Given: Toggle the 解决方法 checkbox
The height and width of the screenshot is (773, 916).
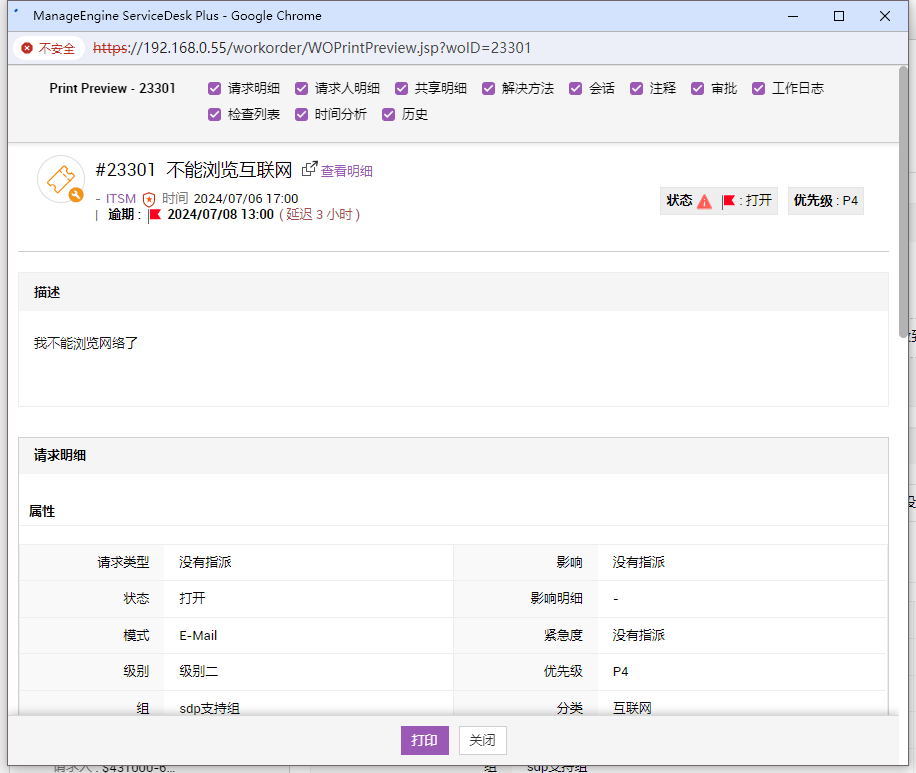Looking at the screenshot, I should coord(488,88).
